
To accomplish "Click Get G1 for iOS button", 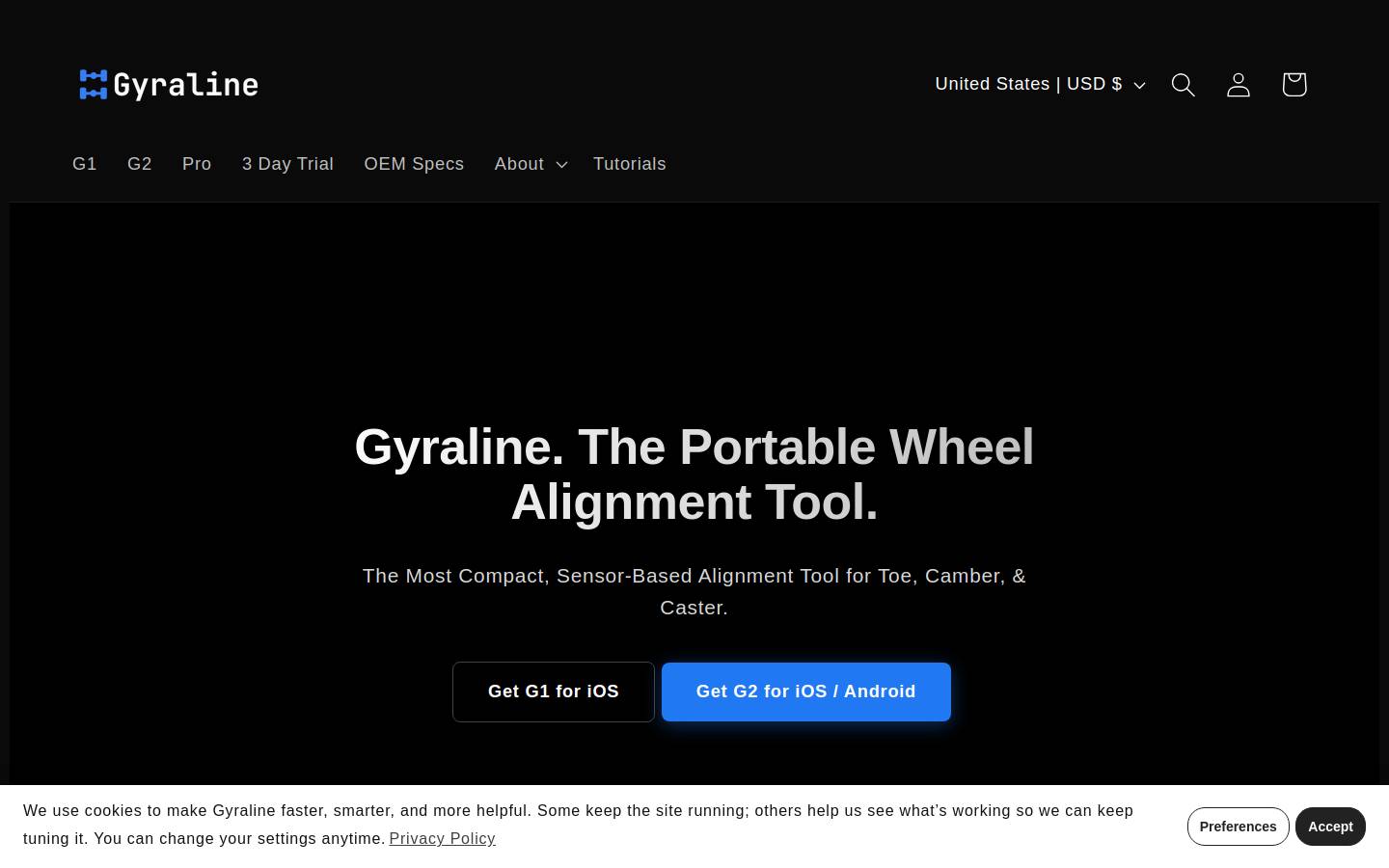I will 554,692.
